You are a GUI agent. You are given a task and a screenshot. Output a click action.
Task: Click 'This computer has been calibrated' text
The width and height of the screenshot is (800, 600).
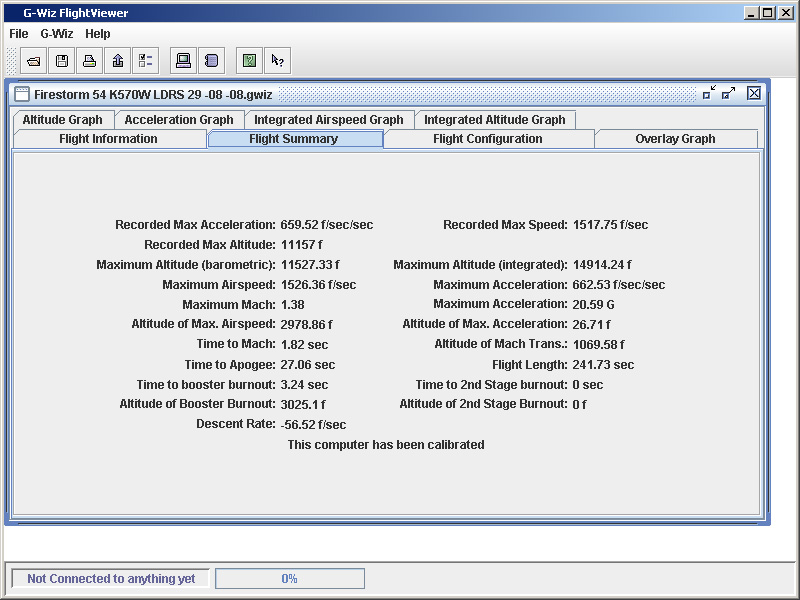[386, 445]
